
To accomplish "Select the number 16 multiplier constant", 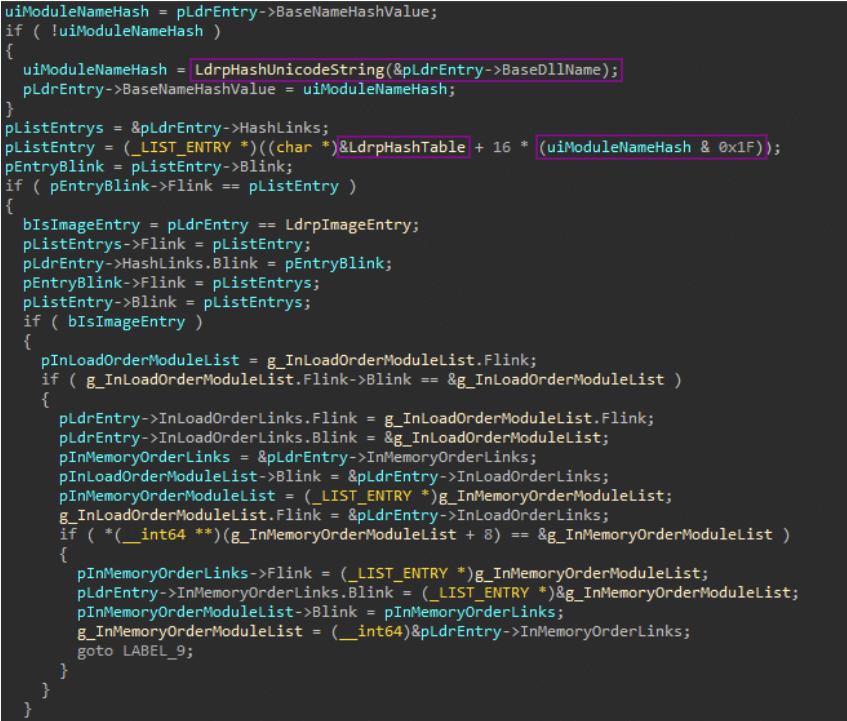I will click(502, 147).
